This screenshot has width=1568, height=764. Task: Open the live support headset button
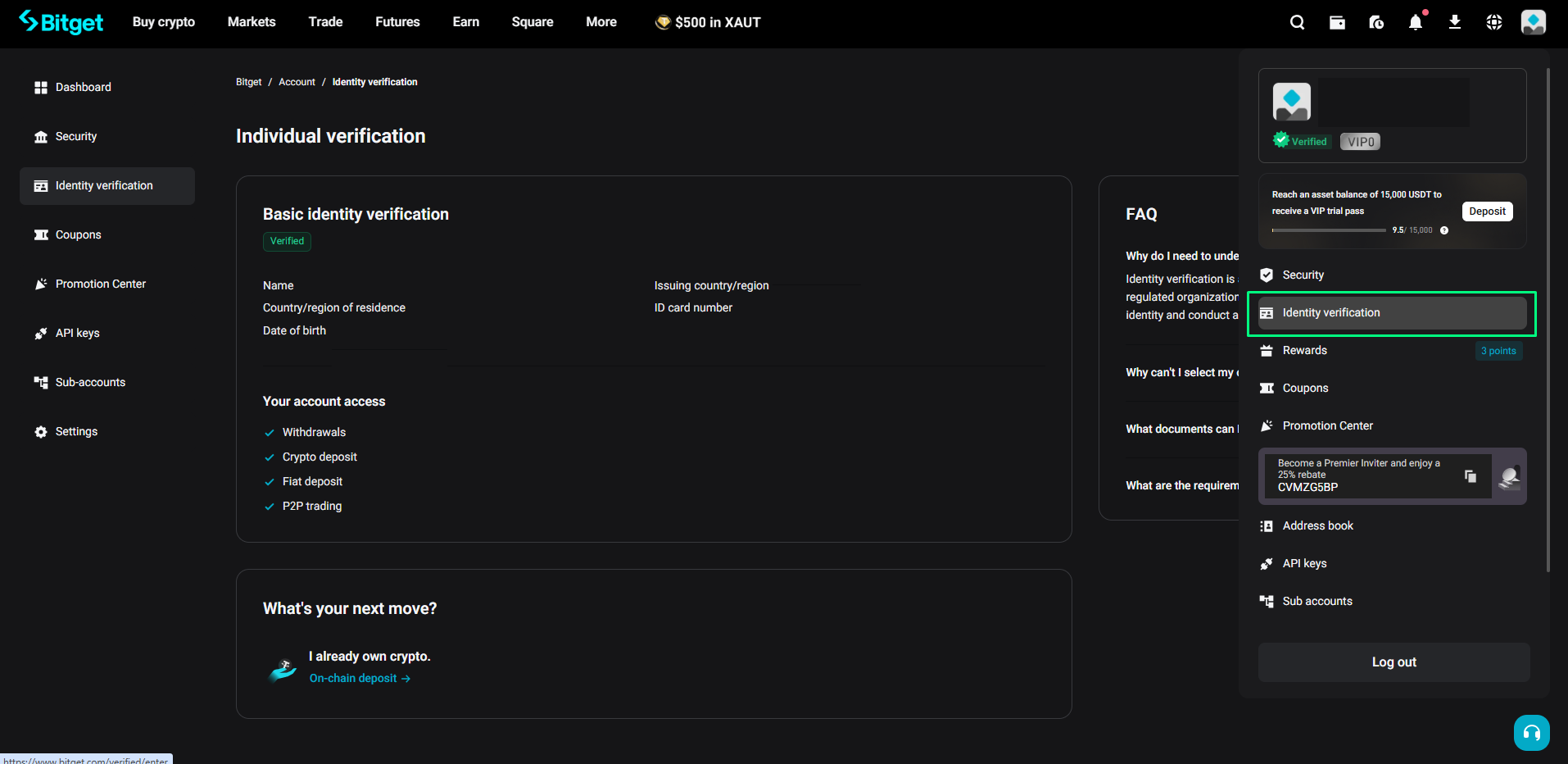1531,733
